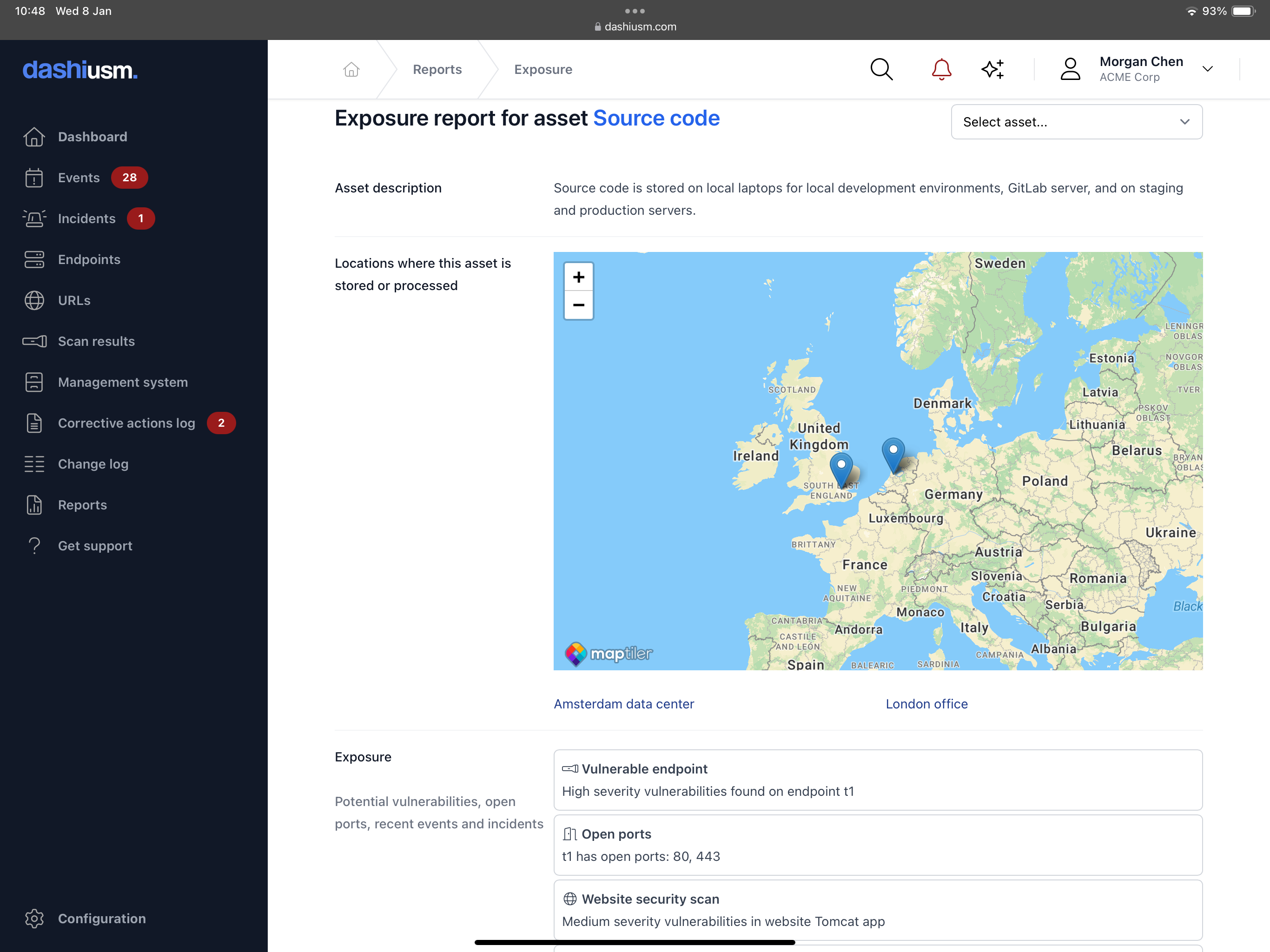
Task: Open the Select asset dropdown
Action: point(1076,122)
